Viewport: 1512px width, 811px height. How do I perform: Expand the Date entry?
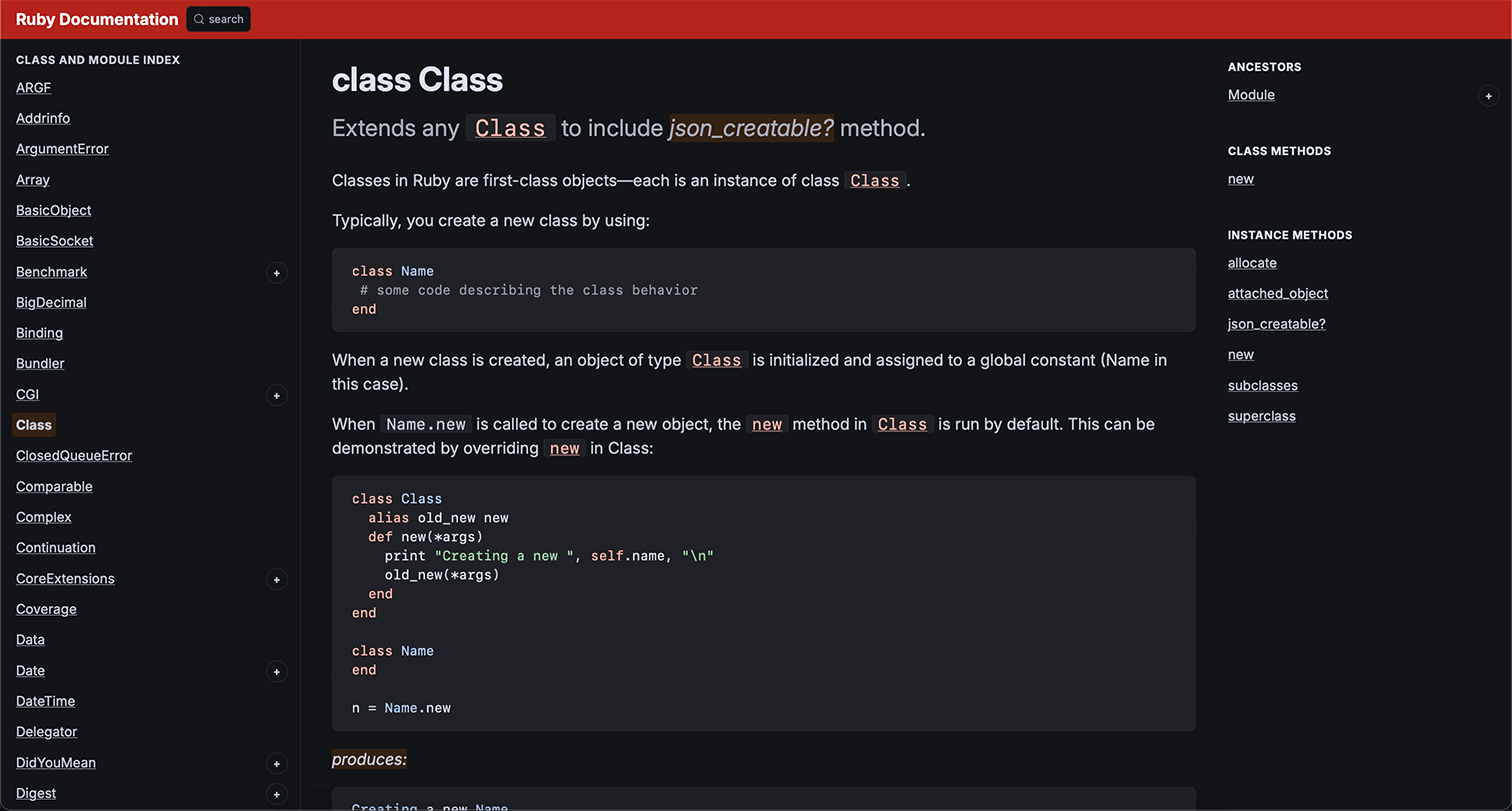pyautogui.click(x=277, y=672)
